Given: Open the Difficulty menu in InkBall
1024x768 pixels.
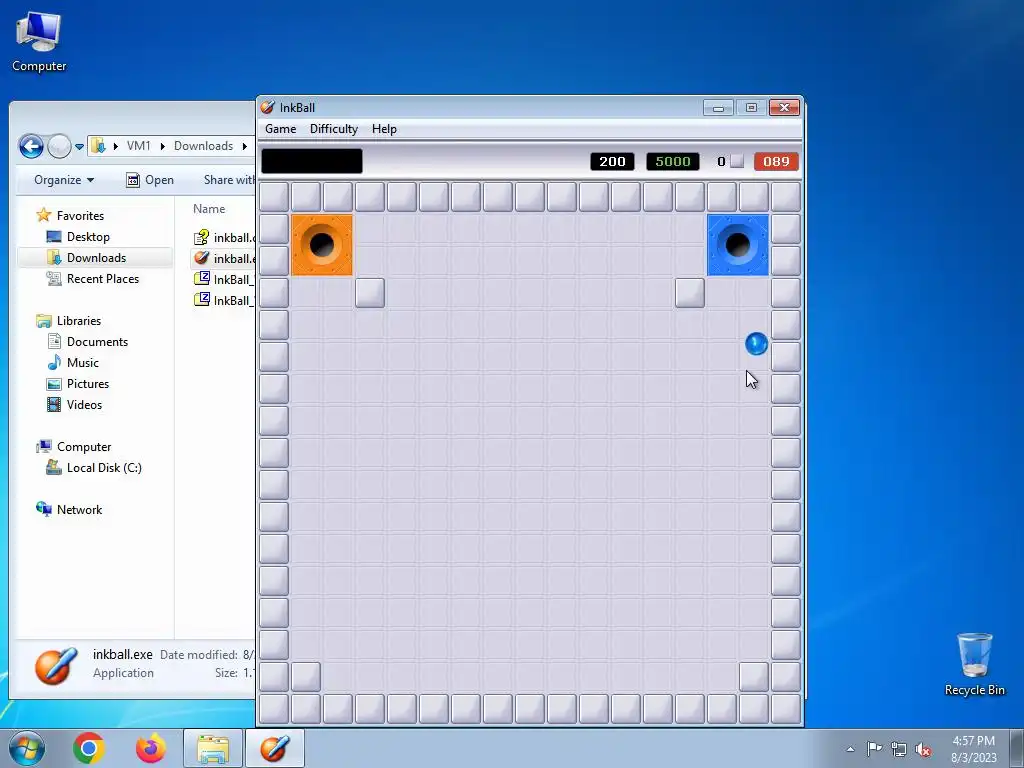Looking at the screenshot, I should 334,129.
